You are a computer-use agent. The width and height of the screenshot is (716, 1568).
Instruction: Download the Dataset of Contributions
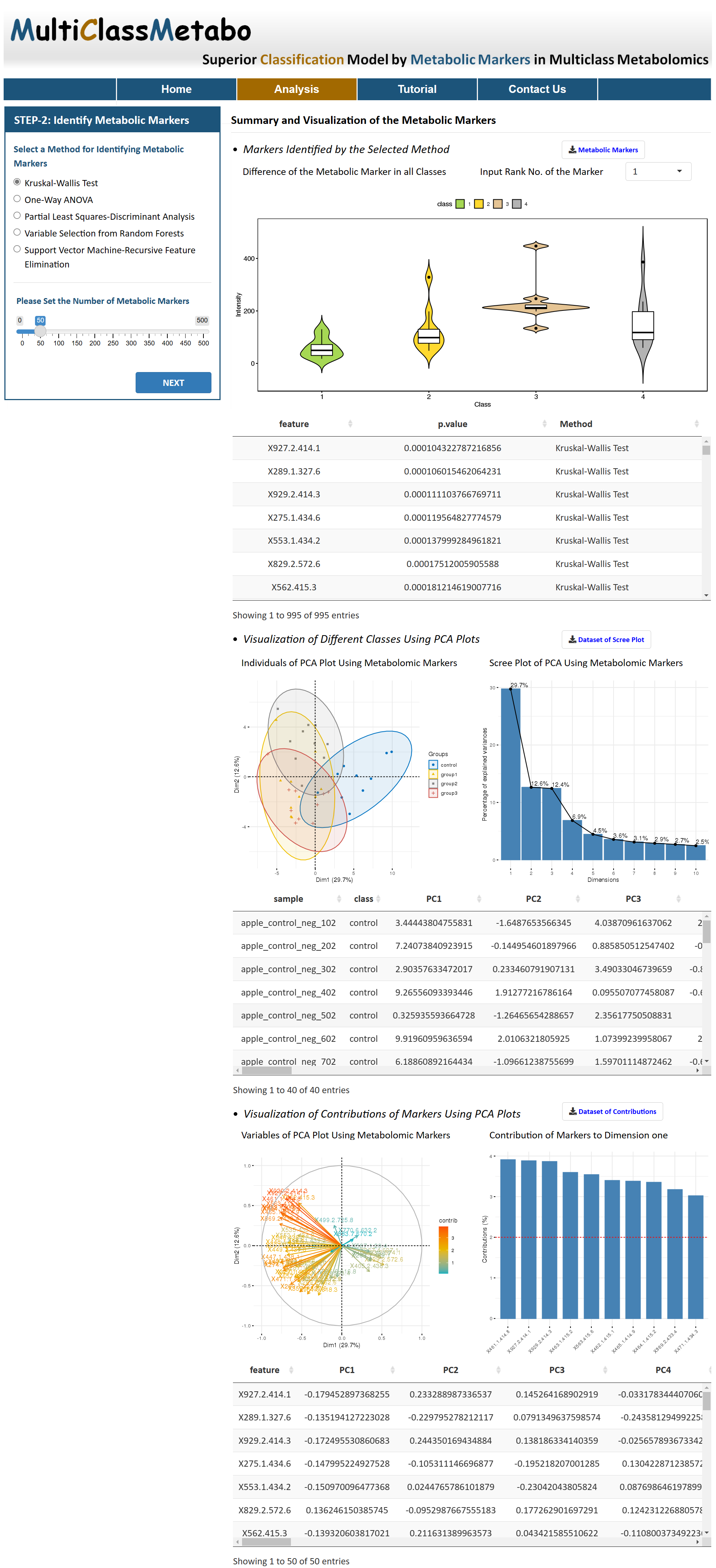612,1111
